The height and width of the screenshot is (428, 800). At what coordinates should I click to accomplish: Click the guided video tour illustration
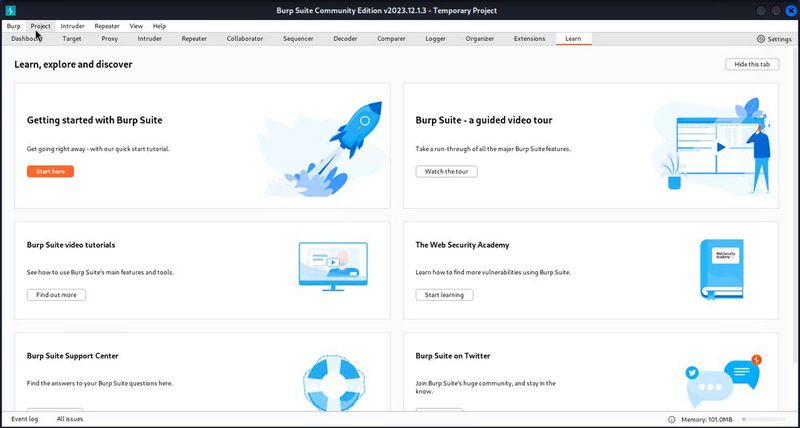(x=712, y=146)
